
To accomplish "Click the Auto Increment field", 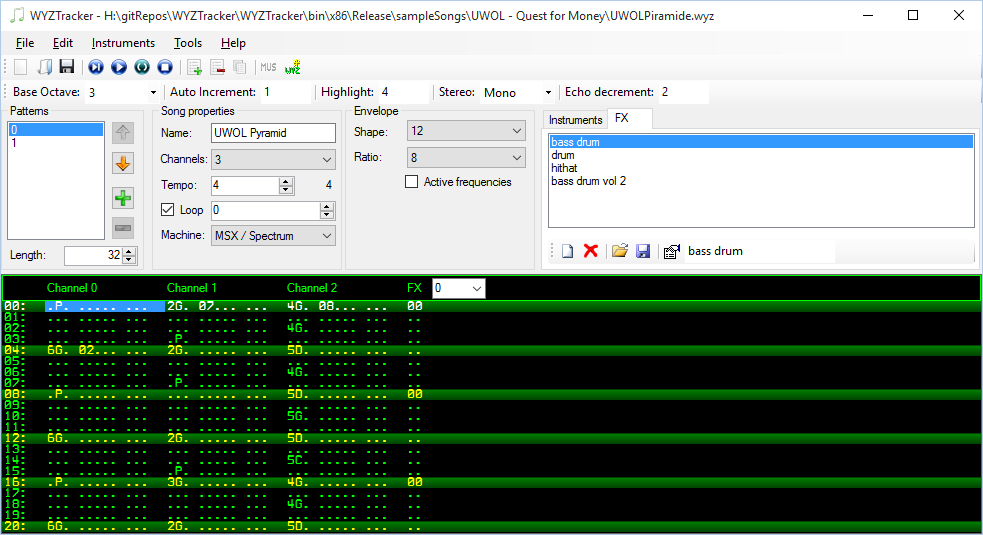I will point(286,92).
